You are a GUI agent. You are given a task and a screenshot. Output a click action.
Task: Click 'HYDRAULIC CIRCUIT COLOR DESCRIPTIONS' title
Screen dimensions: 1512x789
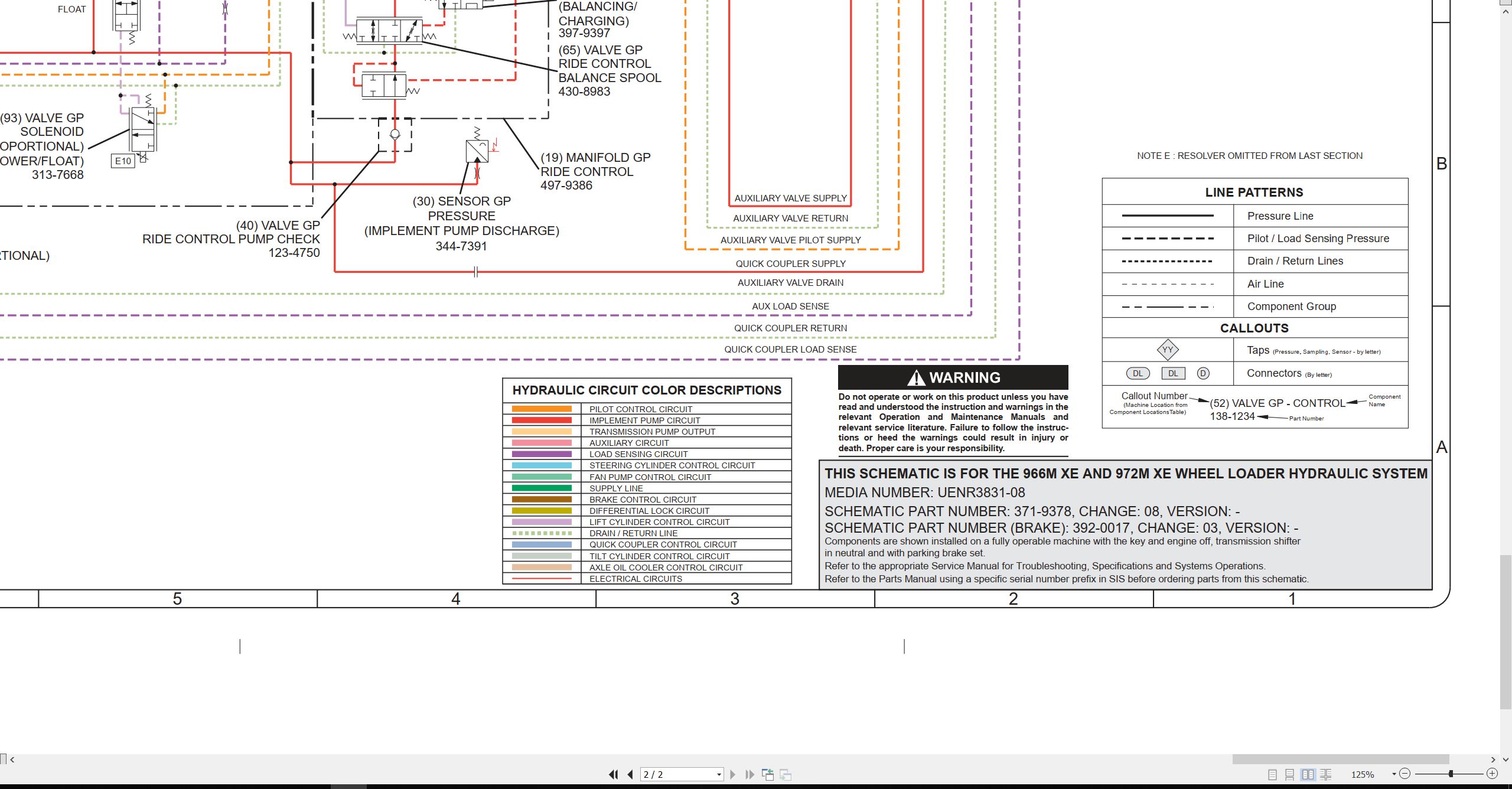(x=647, y=390)
